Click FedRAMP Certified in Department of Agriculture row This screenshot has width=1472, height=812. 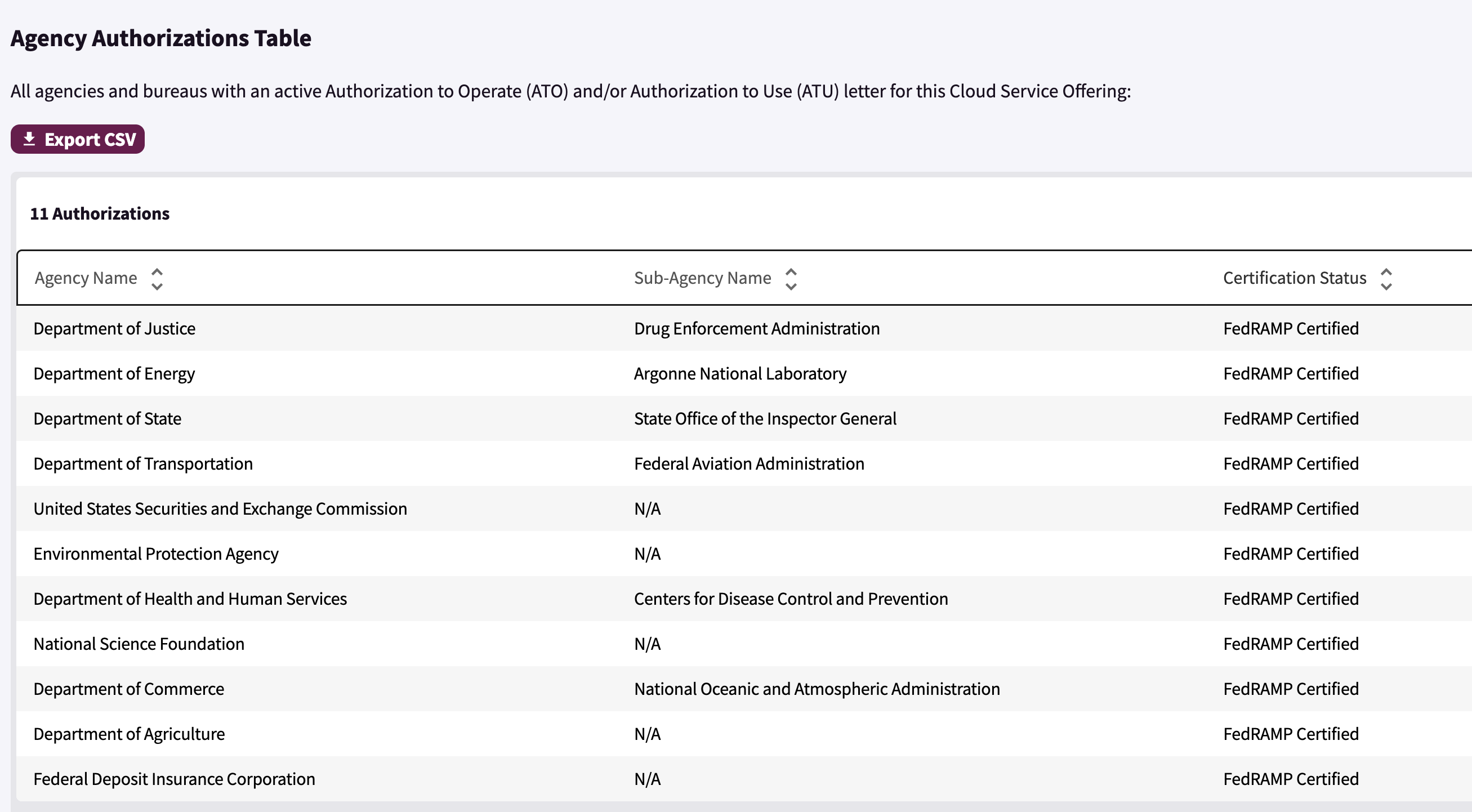[x=1291, y=734]
